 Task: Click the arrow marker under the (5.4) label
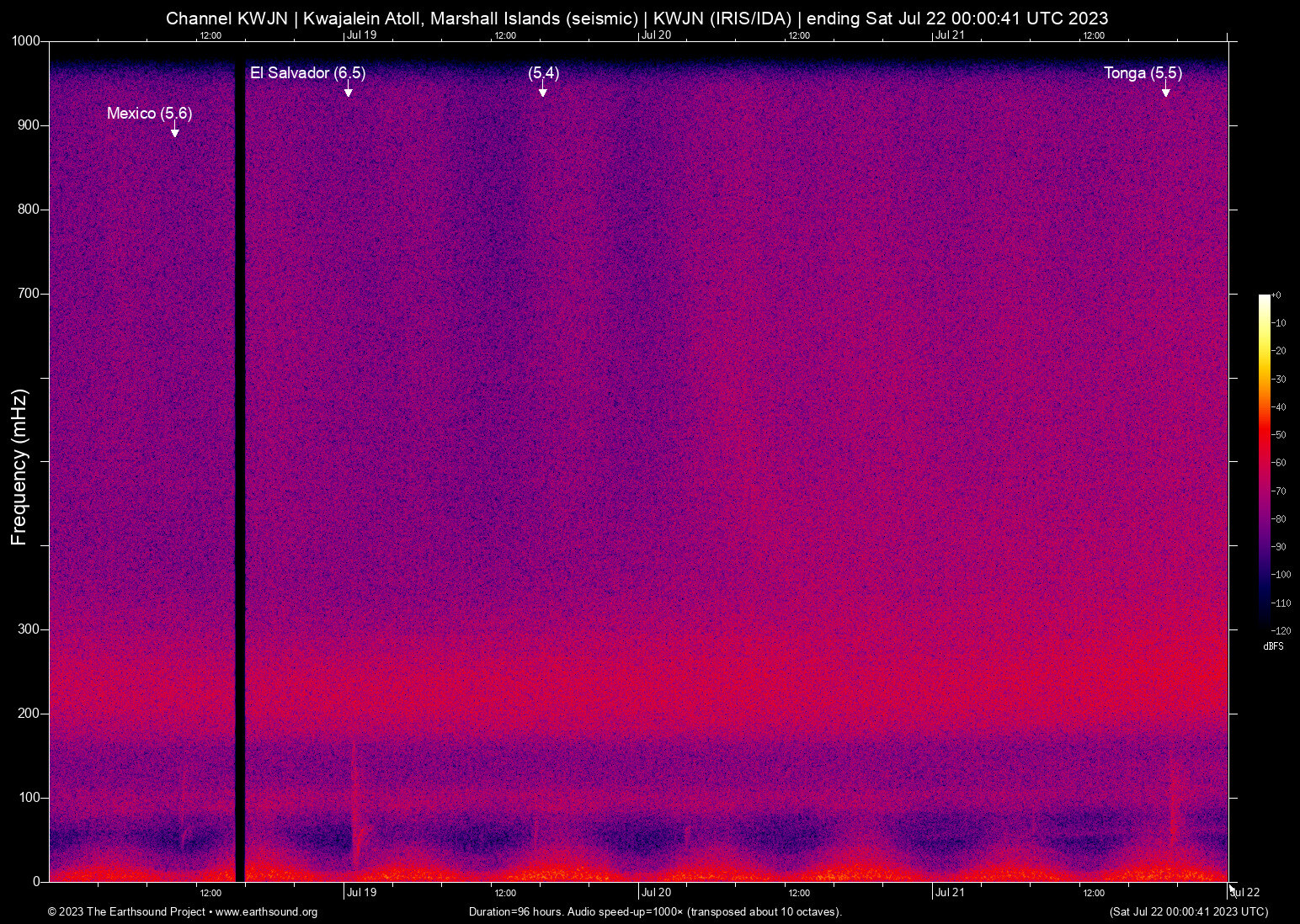click(543, 90)
